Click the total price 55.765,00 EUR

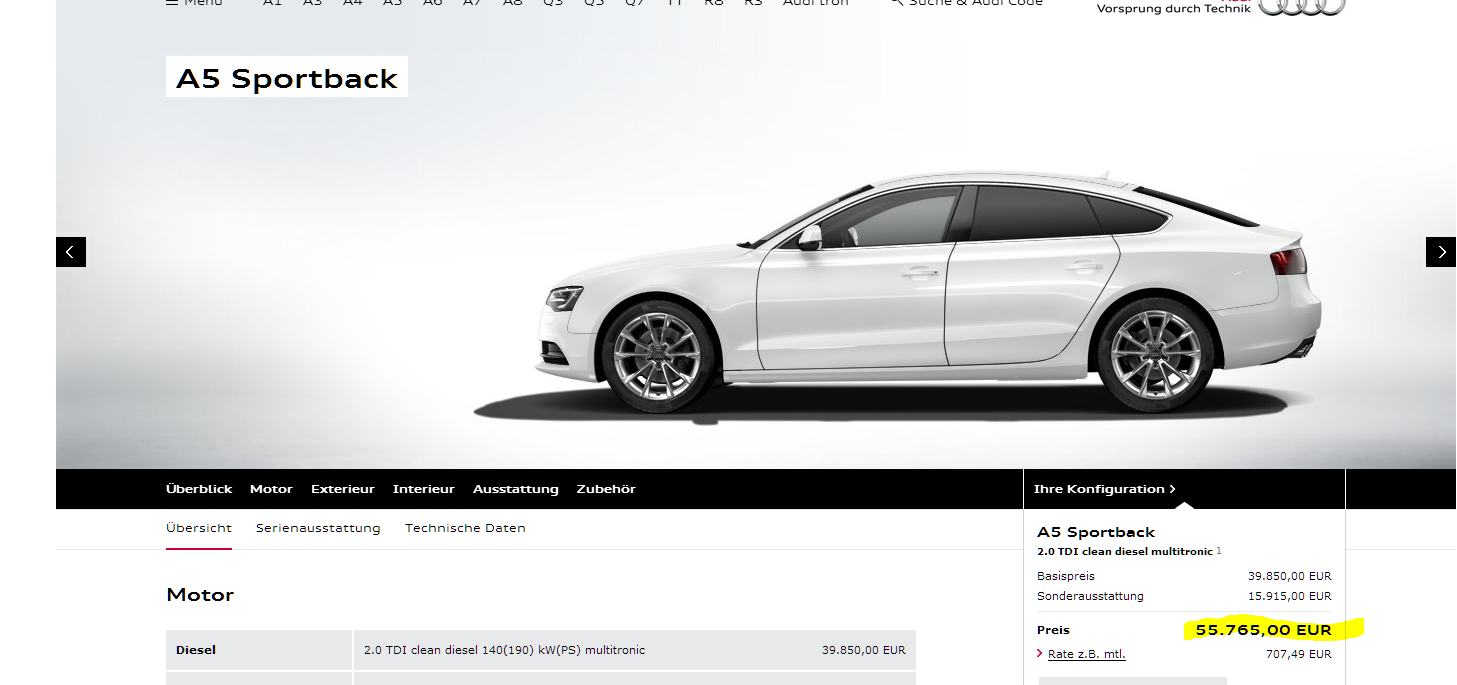[x=1264, y=630]
